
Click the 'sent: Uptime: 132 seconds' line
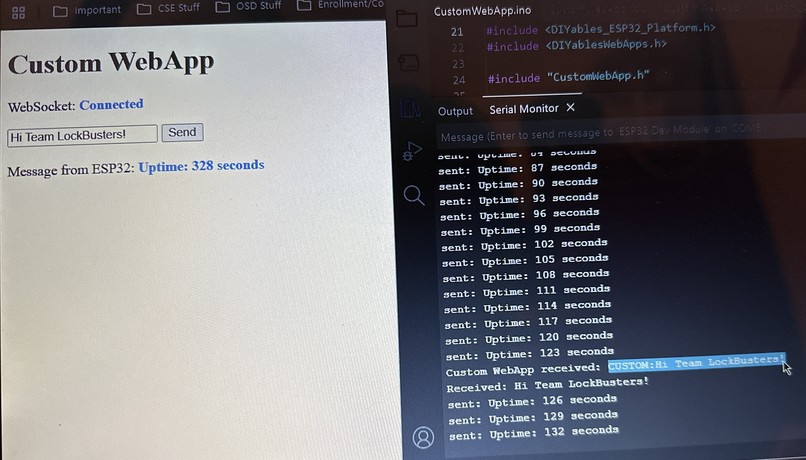(x=534, y=433)
